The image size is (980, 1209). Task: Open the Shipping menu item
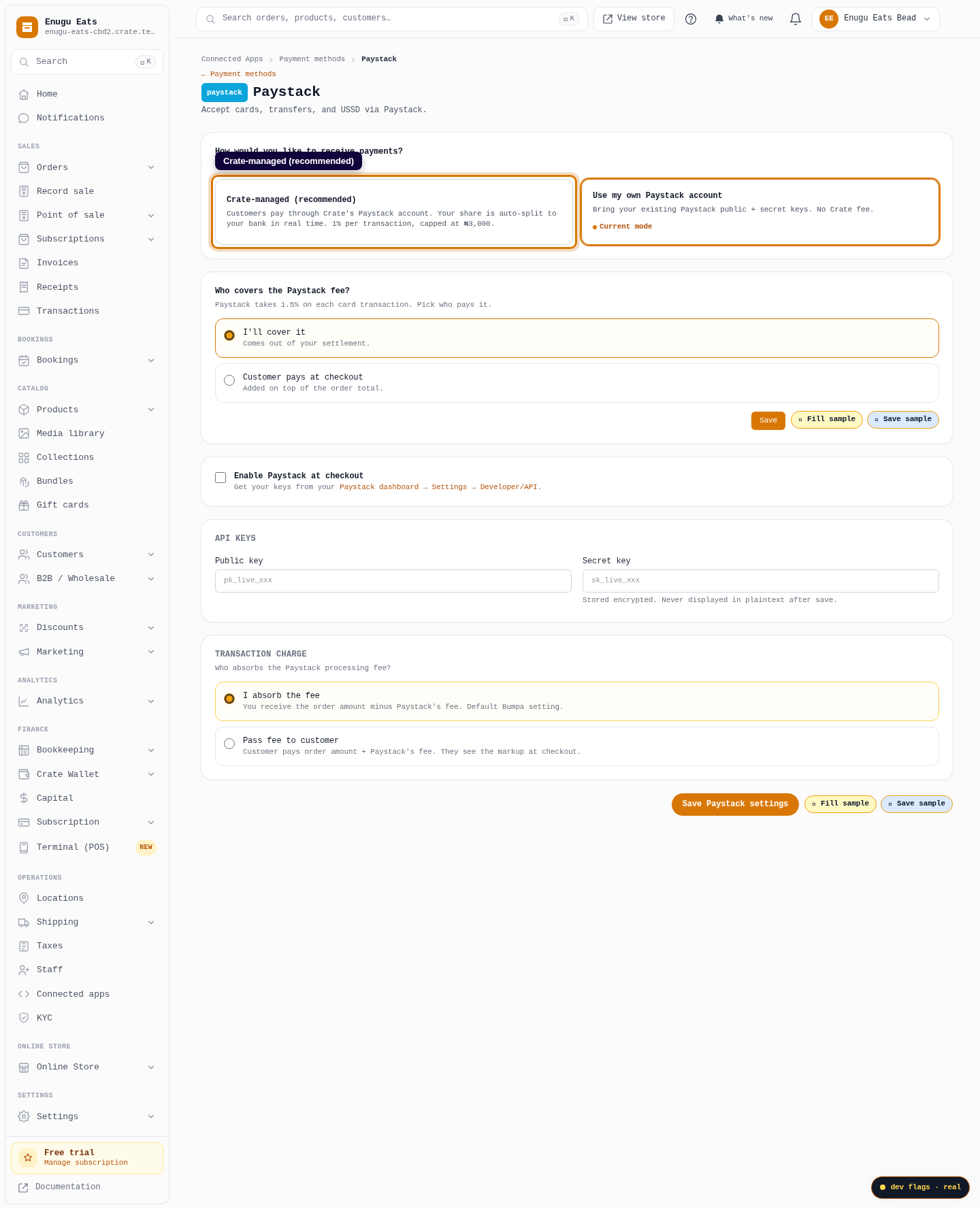coord(87,922)
